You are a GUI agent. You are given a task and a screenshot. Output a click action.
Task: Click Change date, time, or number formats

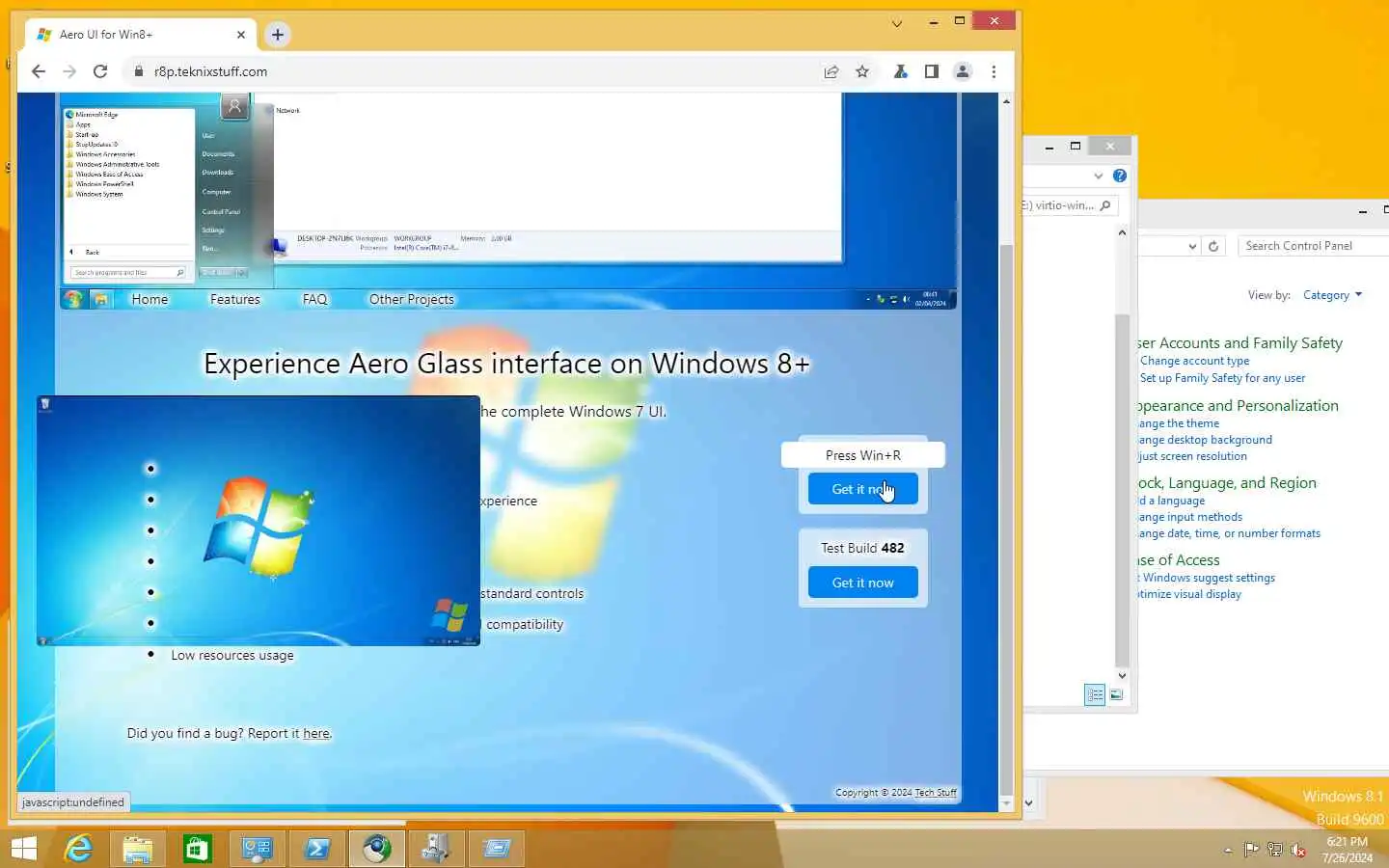1229,533
